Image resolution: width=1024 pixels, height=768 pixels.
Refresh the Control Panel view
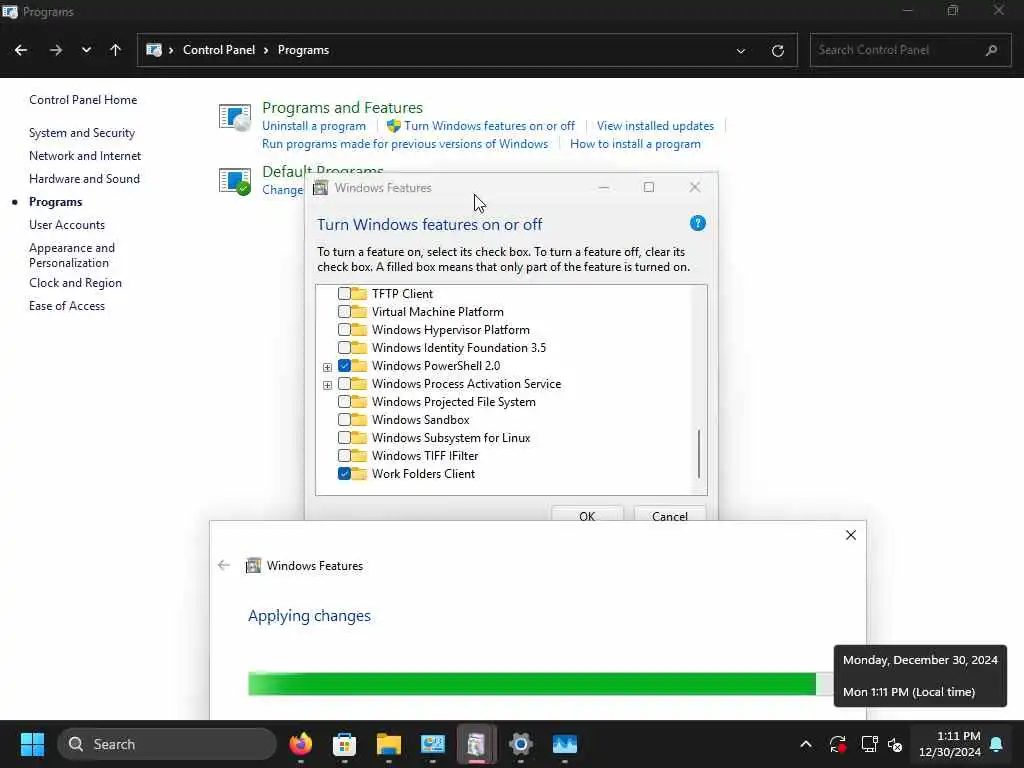[777, 50]
